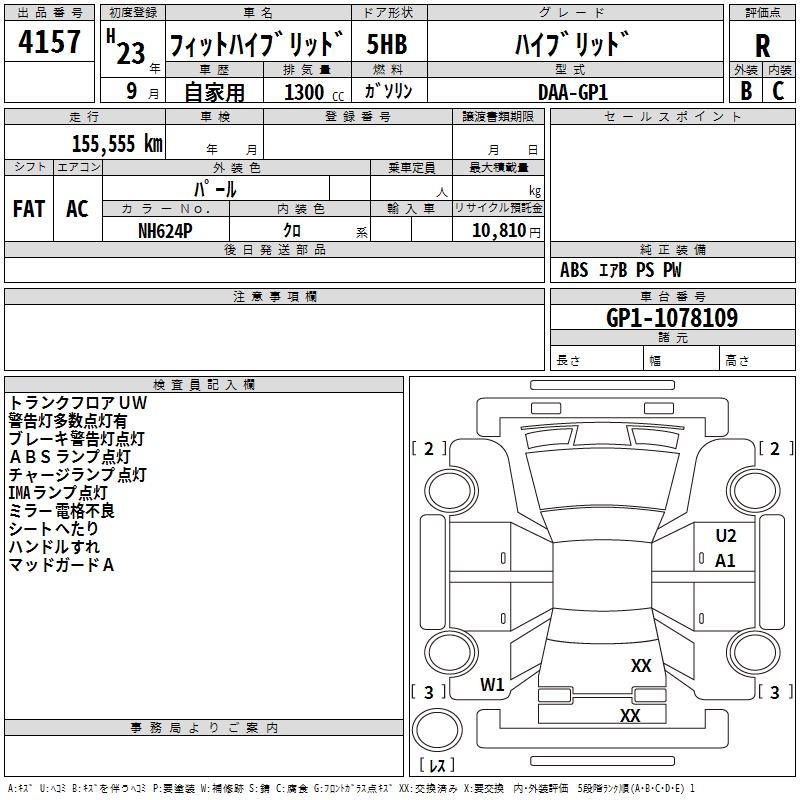The image size is (800, 800).
Task: Click the W1 repair mark on the diagram
Action: (492, 685)
